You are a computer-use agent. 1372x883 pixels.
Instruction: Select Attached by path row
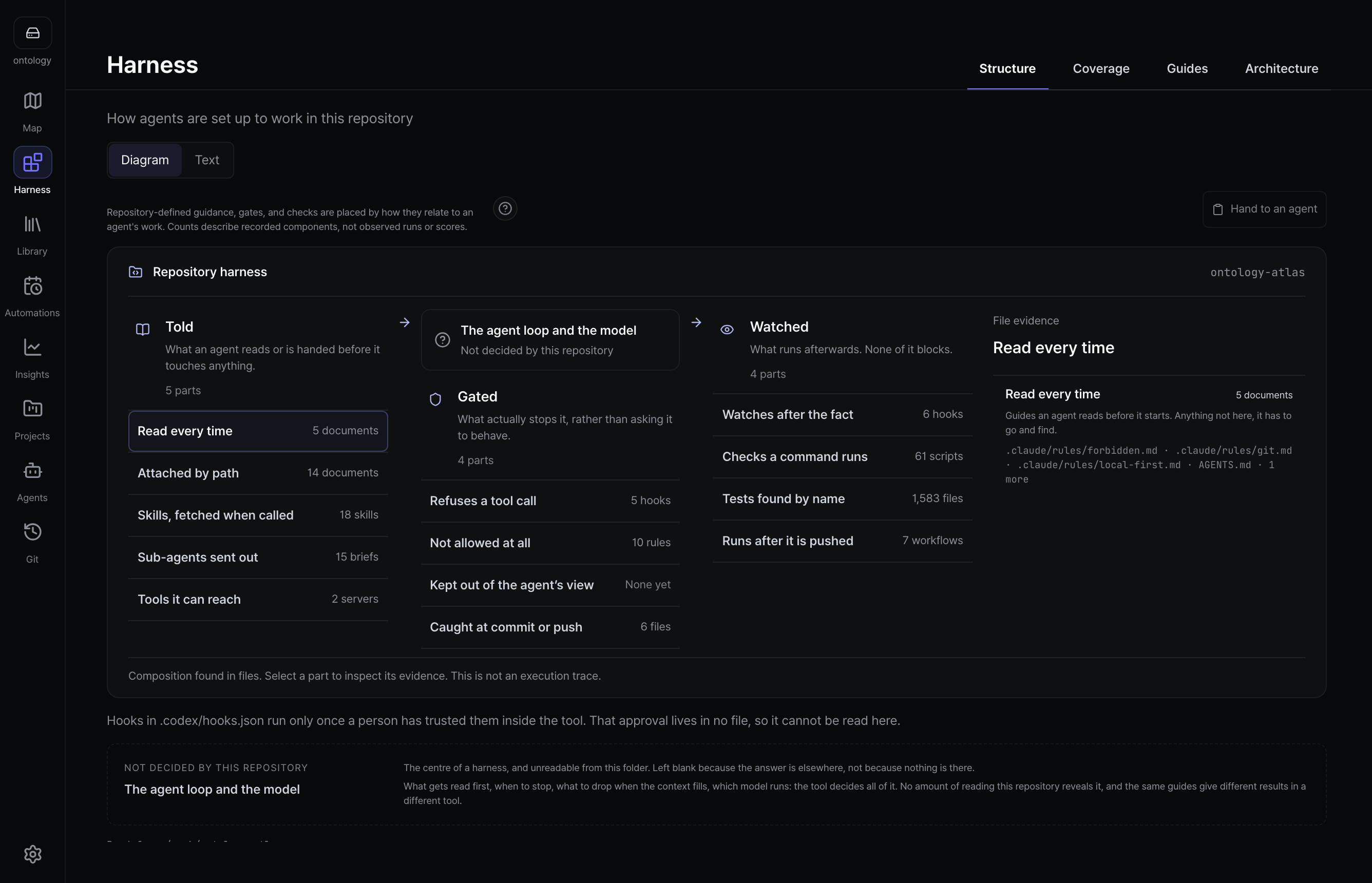pyautogui.click(x=258, y=473)
